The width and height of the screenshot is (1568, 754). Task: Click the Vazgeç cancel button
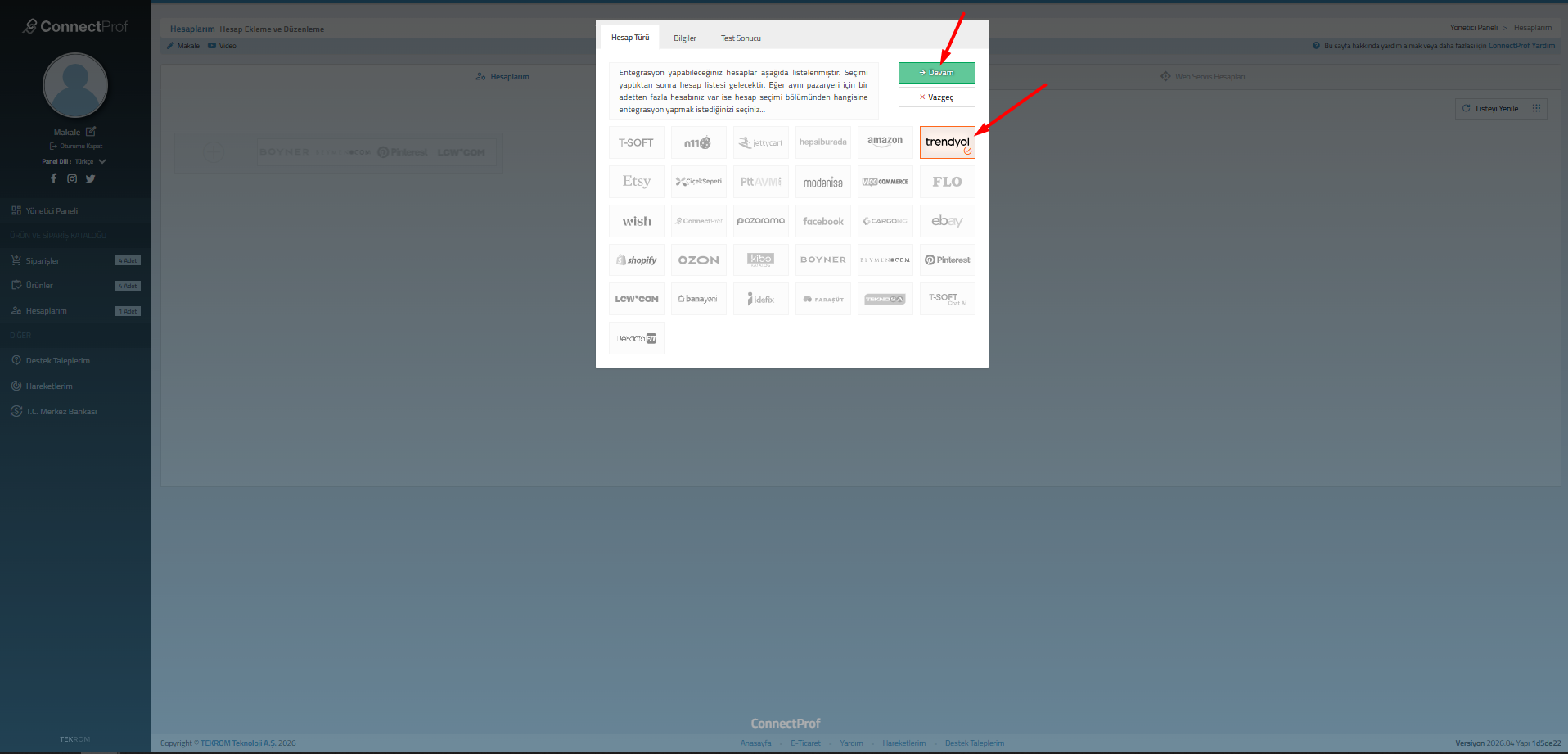pos(936,97)
